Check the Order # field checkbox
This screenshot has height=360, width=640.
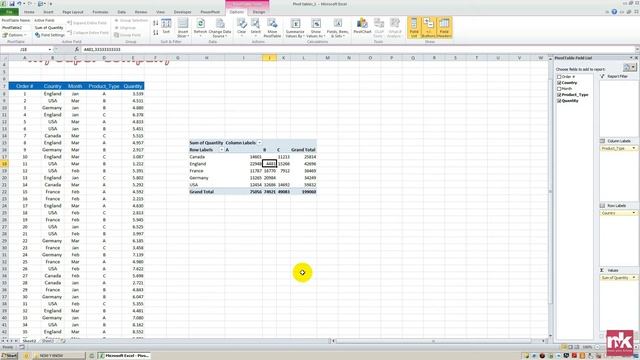tap(559, 77)
